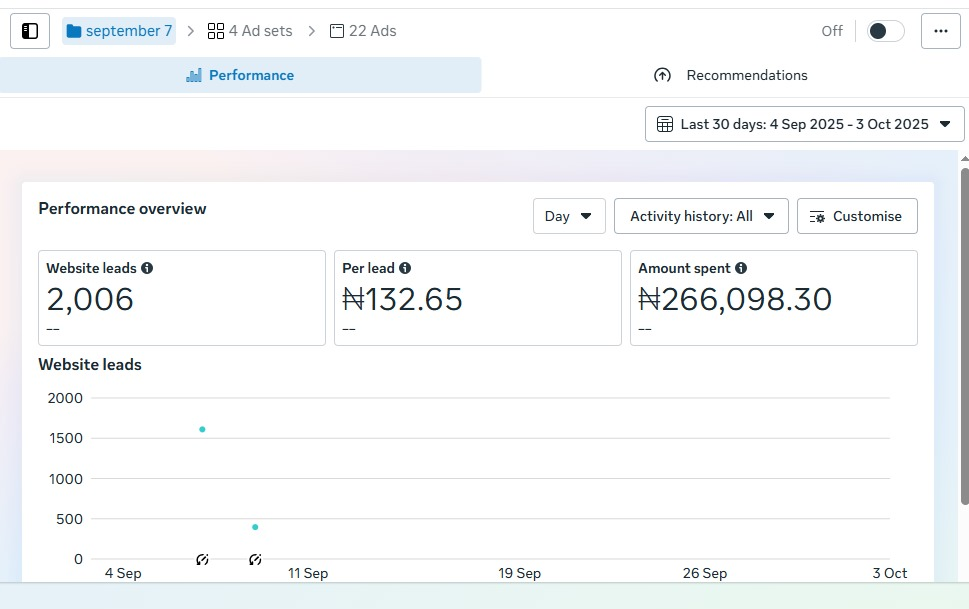Viewport: 969px width, 609px height.
Task: Click the calendar icon in date selector
Action: pyautogui.click(x=665, y=124)
